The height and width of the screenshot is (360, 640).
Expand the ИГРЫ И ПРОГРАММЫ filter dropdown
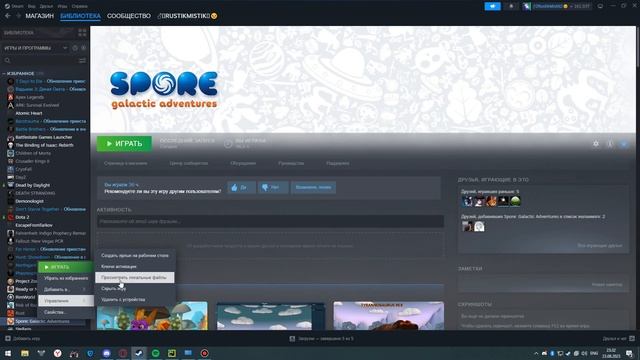[x=35, y=48]
